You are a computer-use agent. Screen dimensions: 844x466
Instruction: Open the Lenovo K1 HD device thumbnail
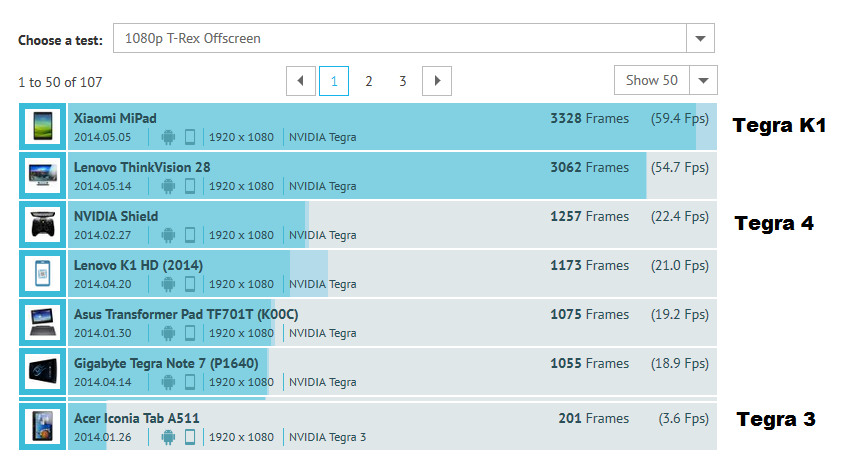coord(43,273)
